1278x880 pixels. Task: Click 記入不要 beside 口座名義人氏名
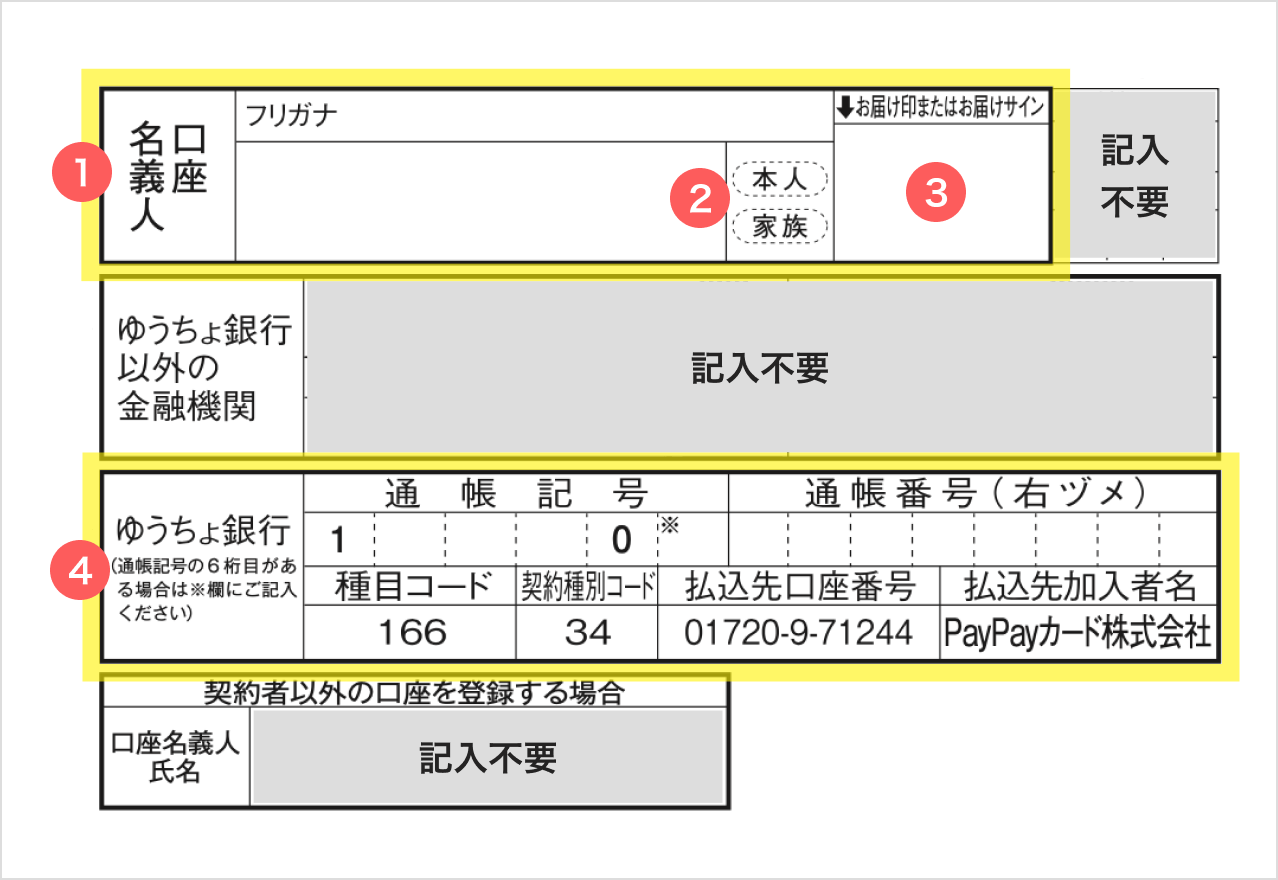click(x=488, y=758)
